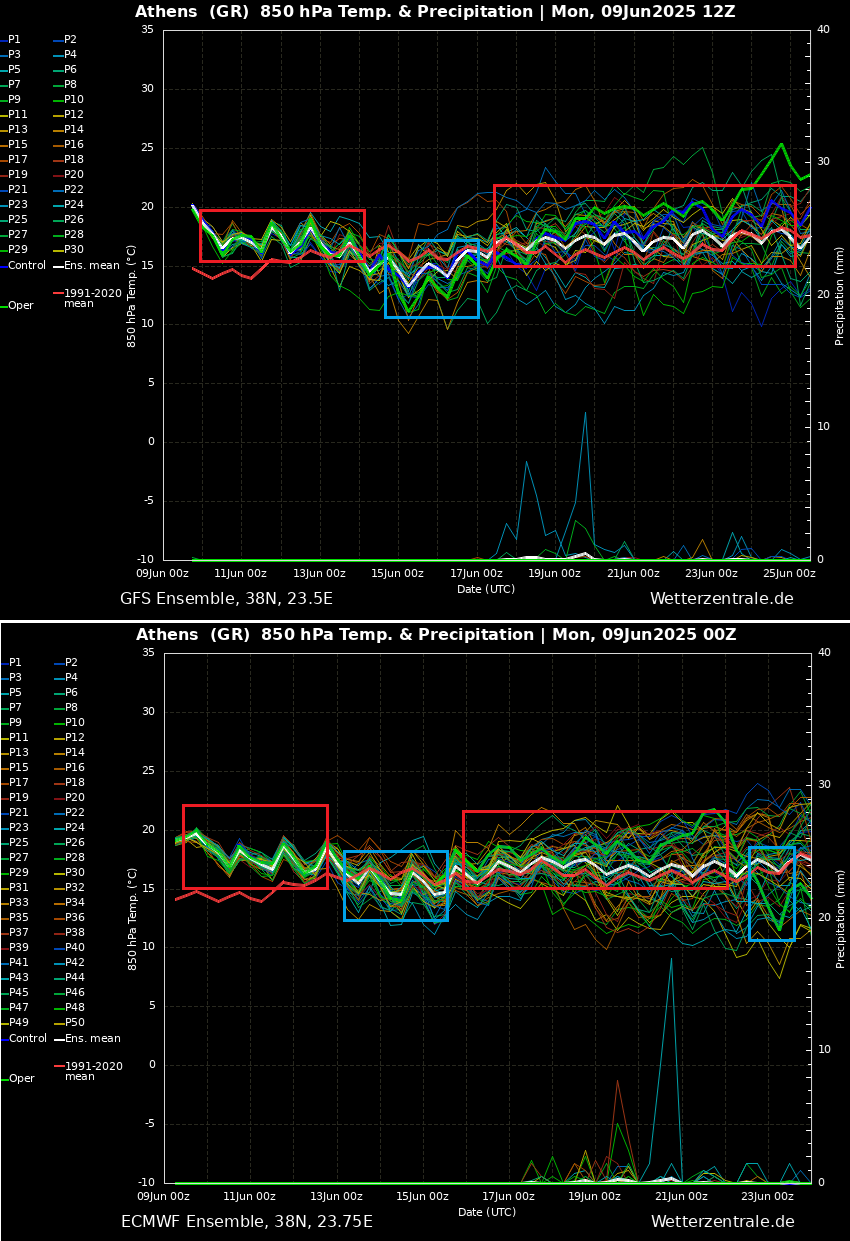This screenshot has width=850, height=1241.
Task: Select the Control legend entry in GFS chart
Action: [26, 266]
